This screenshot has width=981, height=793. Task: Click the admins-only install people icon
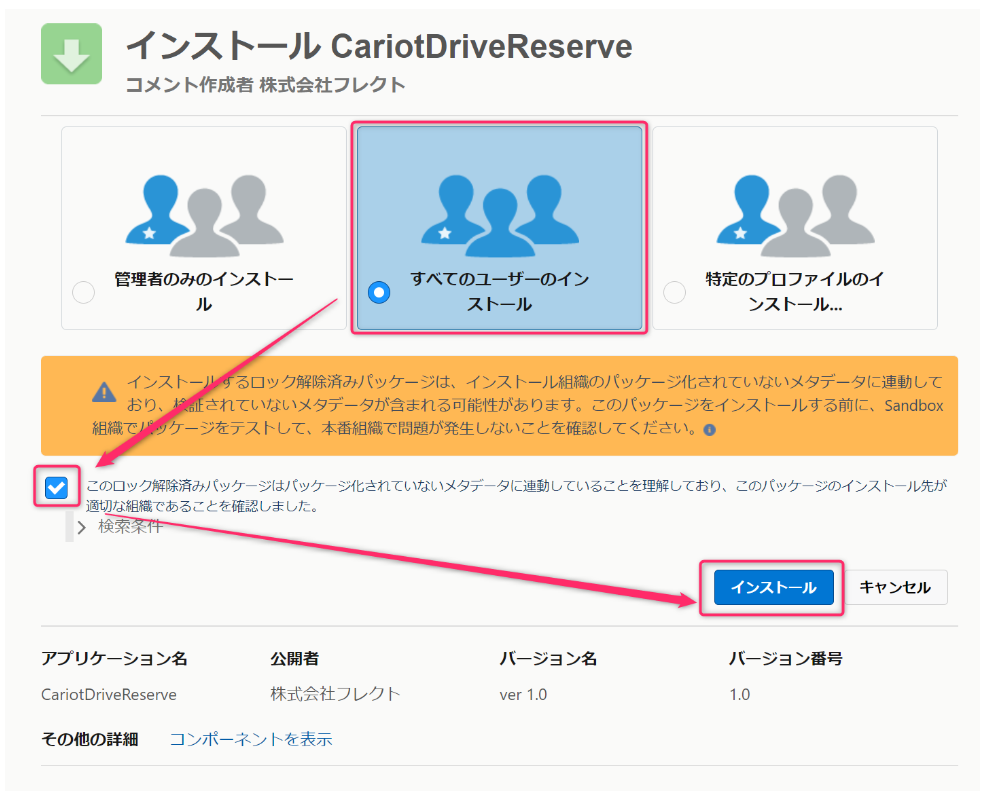204,216
